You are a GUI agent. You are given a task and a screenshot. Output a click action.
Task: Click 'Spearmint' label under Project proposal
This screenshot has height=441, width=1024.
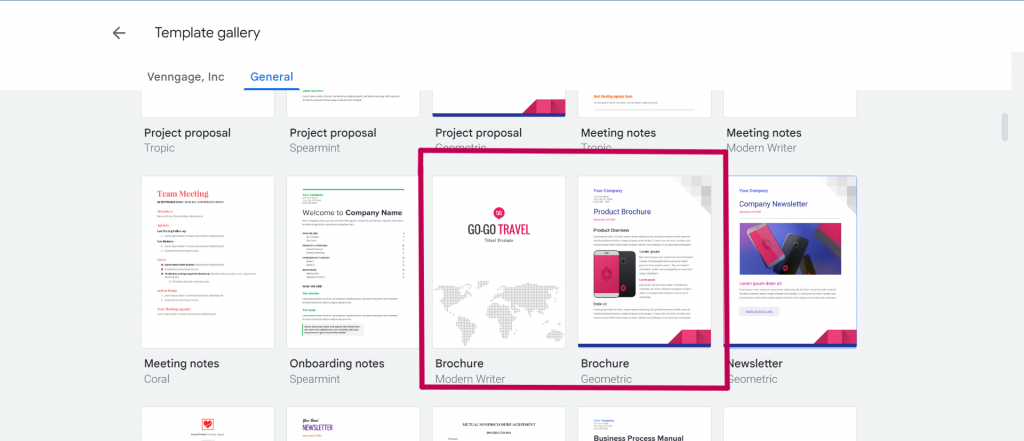(315, 148)
